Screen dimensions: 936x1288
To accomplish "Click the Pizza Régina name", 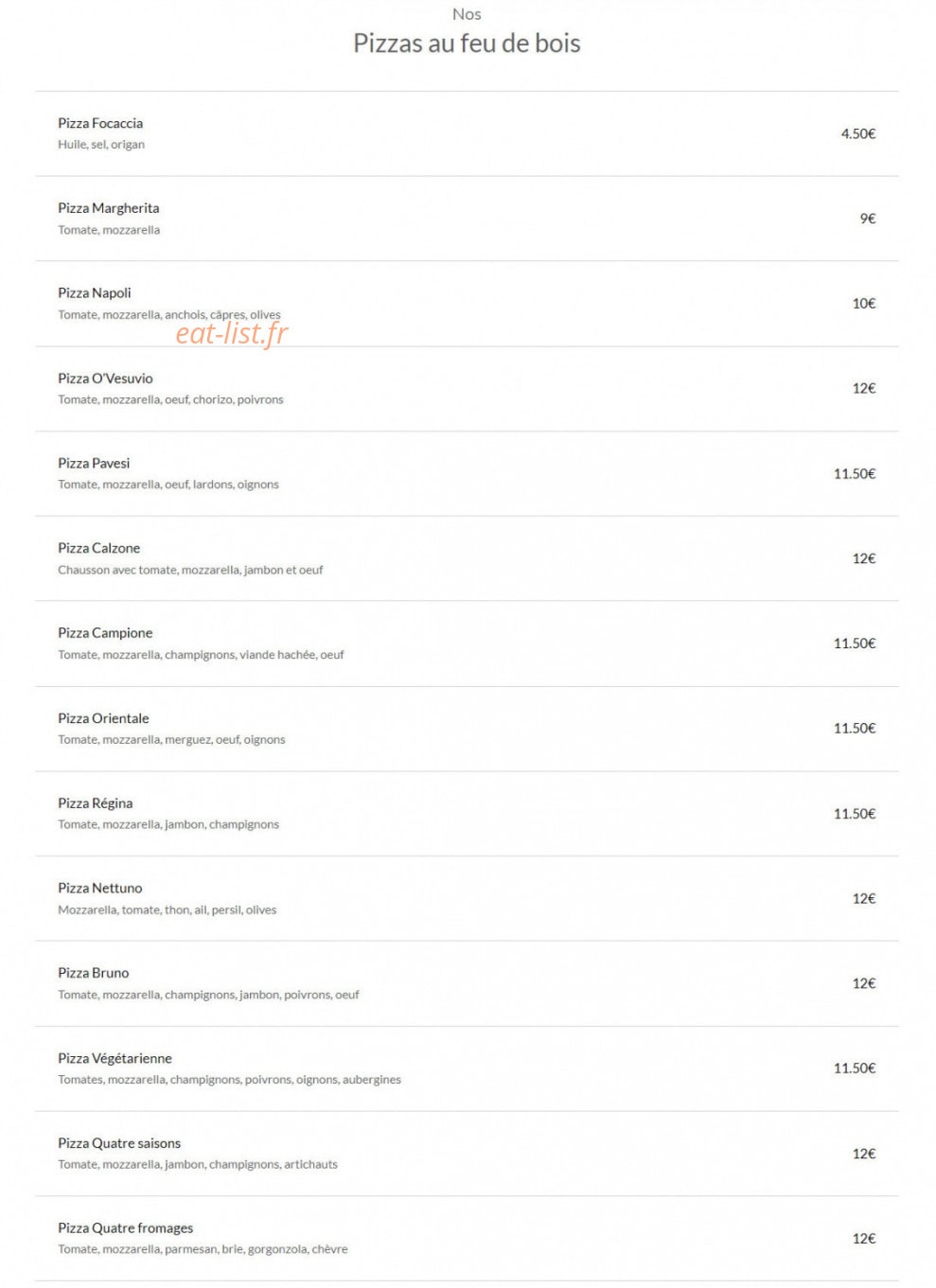I will 96,803.
